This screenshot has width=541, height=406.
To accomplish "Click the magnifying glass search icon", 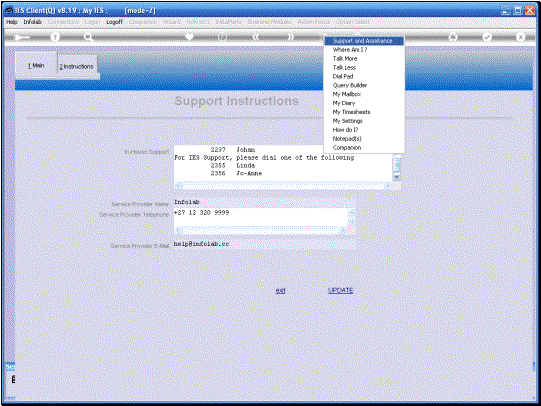I will (x=88, y=37).
